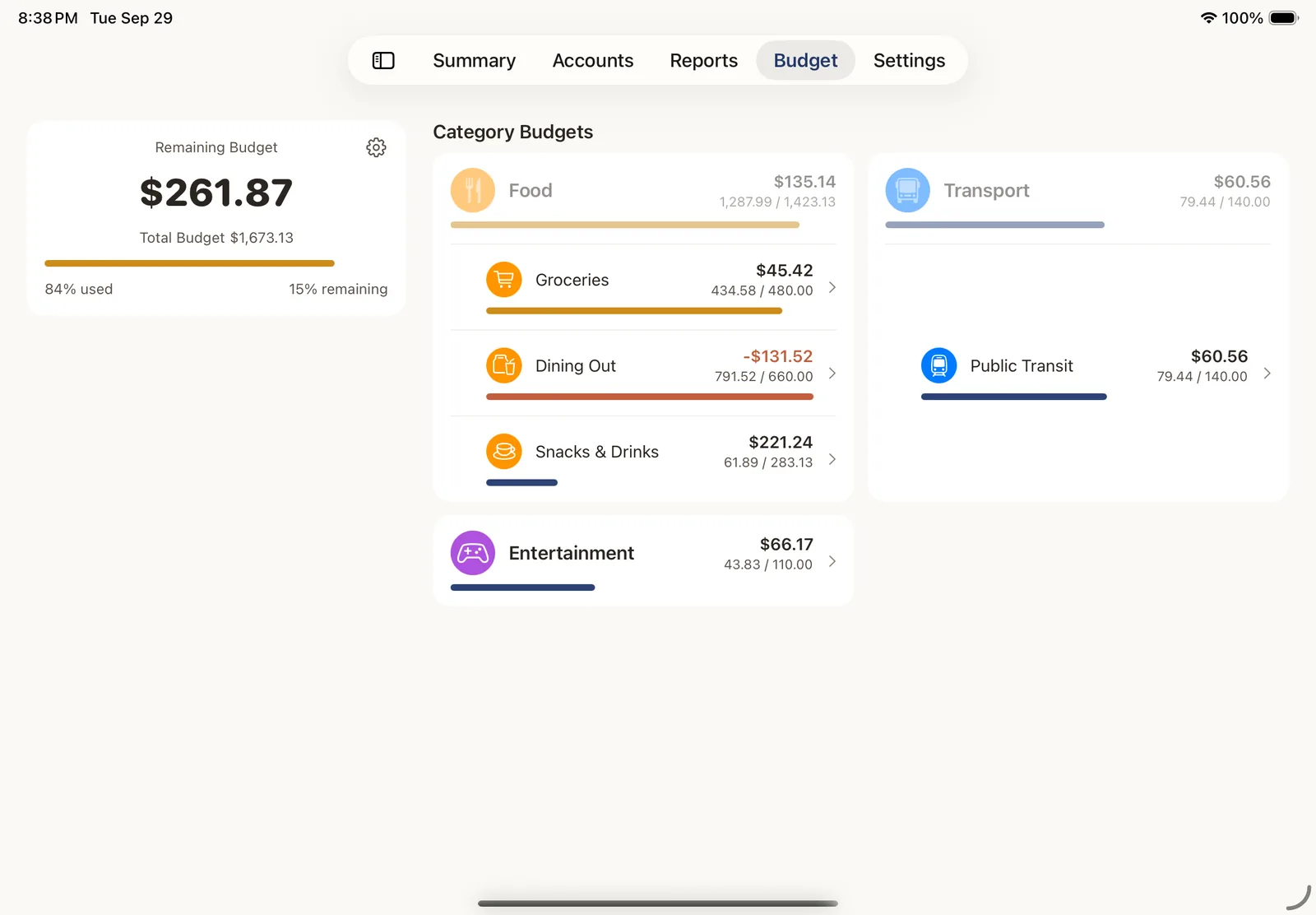Open the Entertainment category label

[572, 553]
